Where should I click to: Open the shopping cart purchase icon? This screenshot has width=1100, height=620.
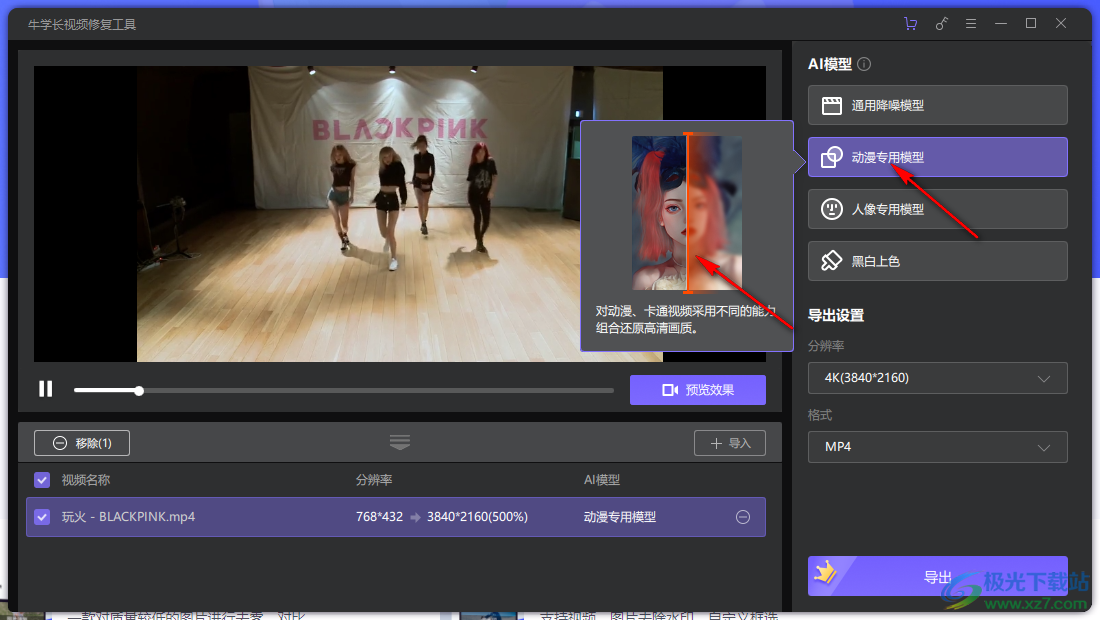pyautogui.click(x=910, y=24)
